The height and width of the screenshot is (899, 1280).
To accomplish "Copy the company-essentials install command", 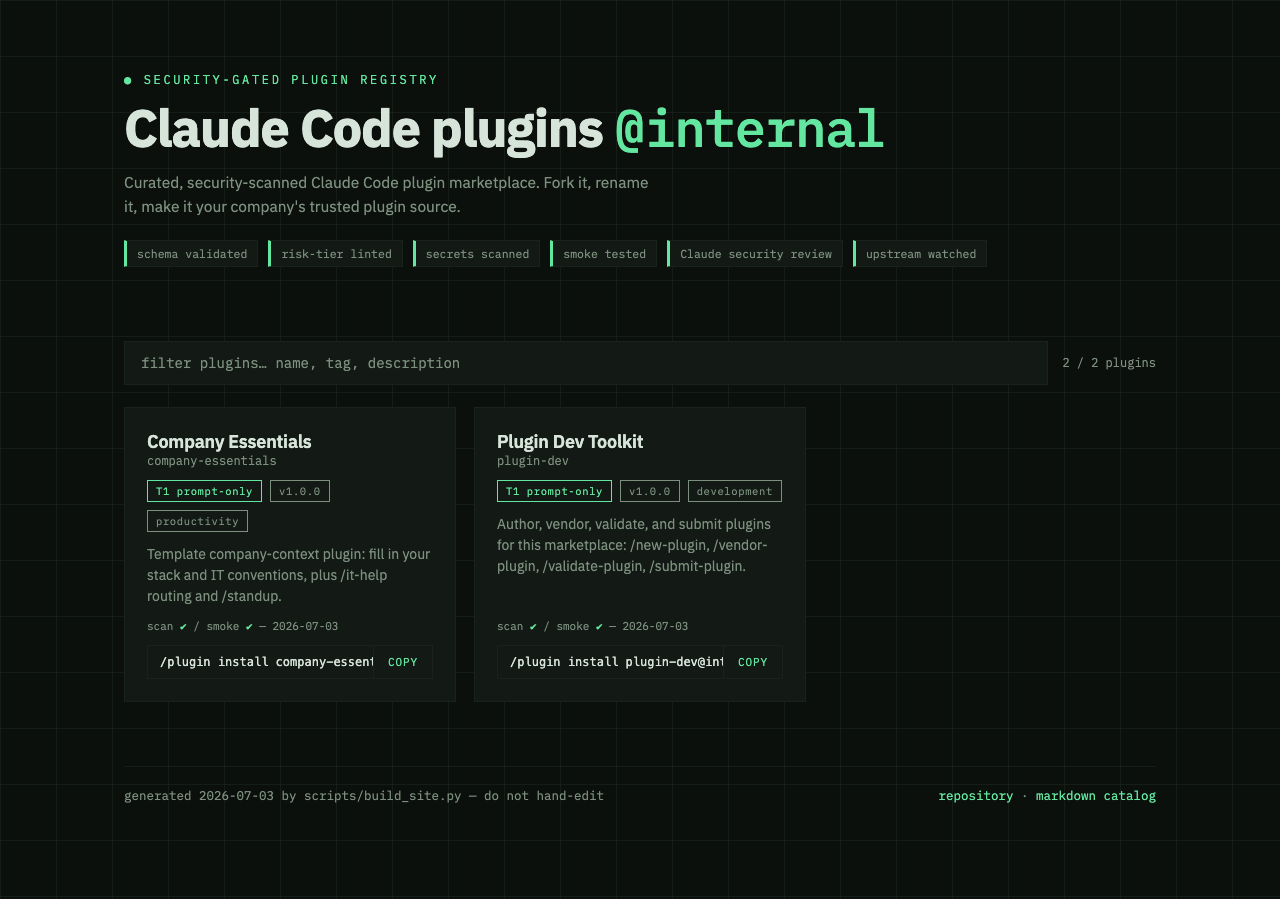I will click(403, 662).
